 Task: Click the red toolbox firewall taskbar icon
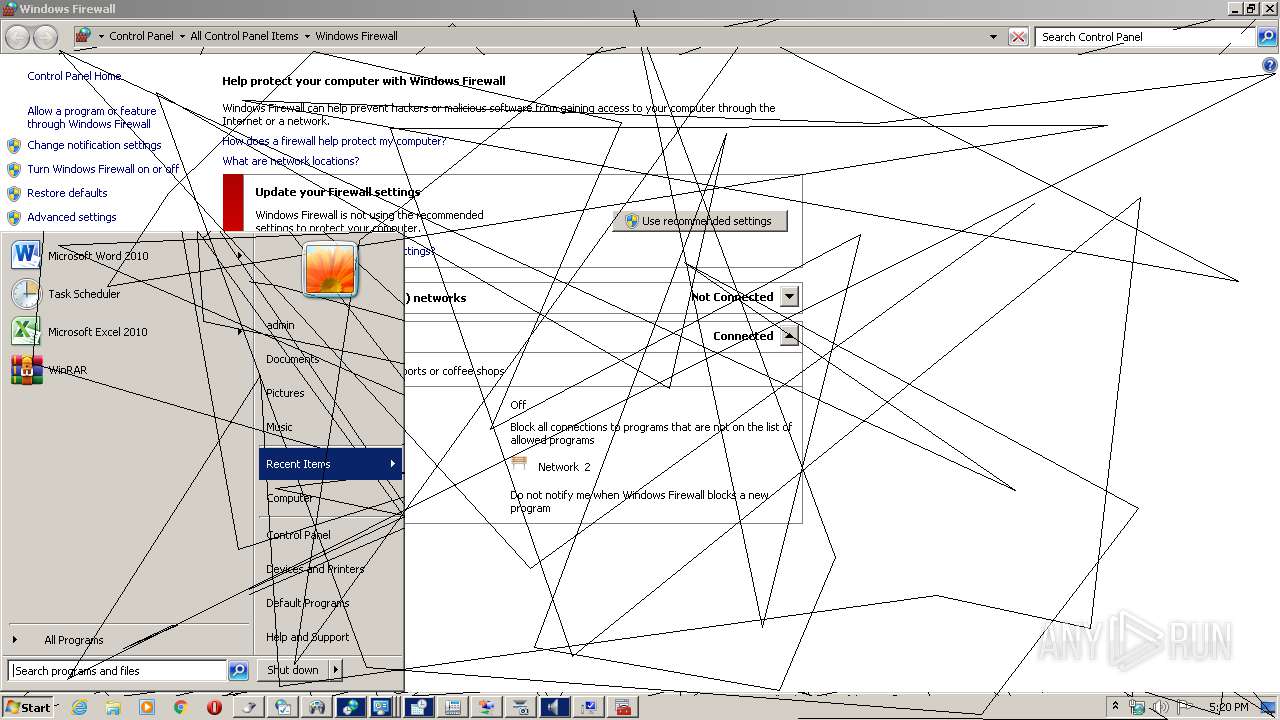tap(623, 707)
